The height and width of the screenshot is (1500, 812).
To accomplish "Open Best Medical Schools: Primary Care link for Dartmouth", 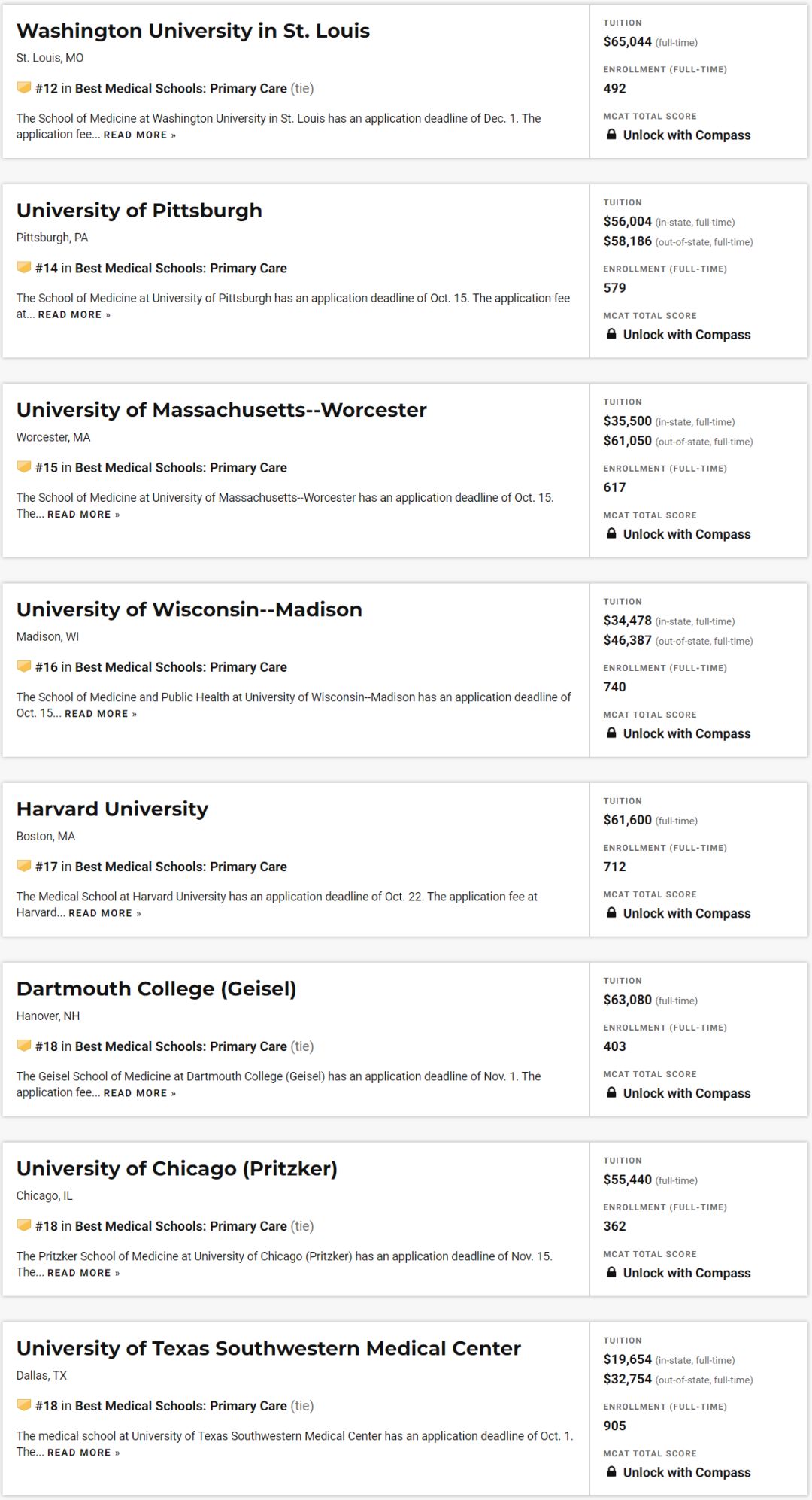I will [181, 1046].
